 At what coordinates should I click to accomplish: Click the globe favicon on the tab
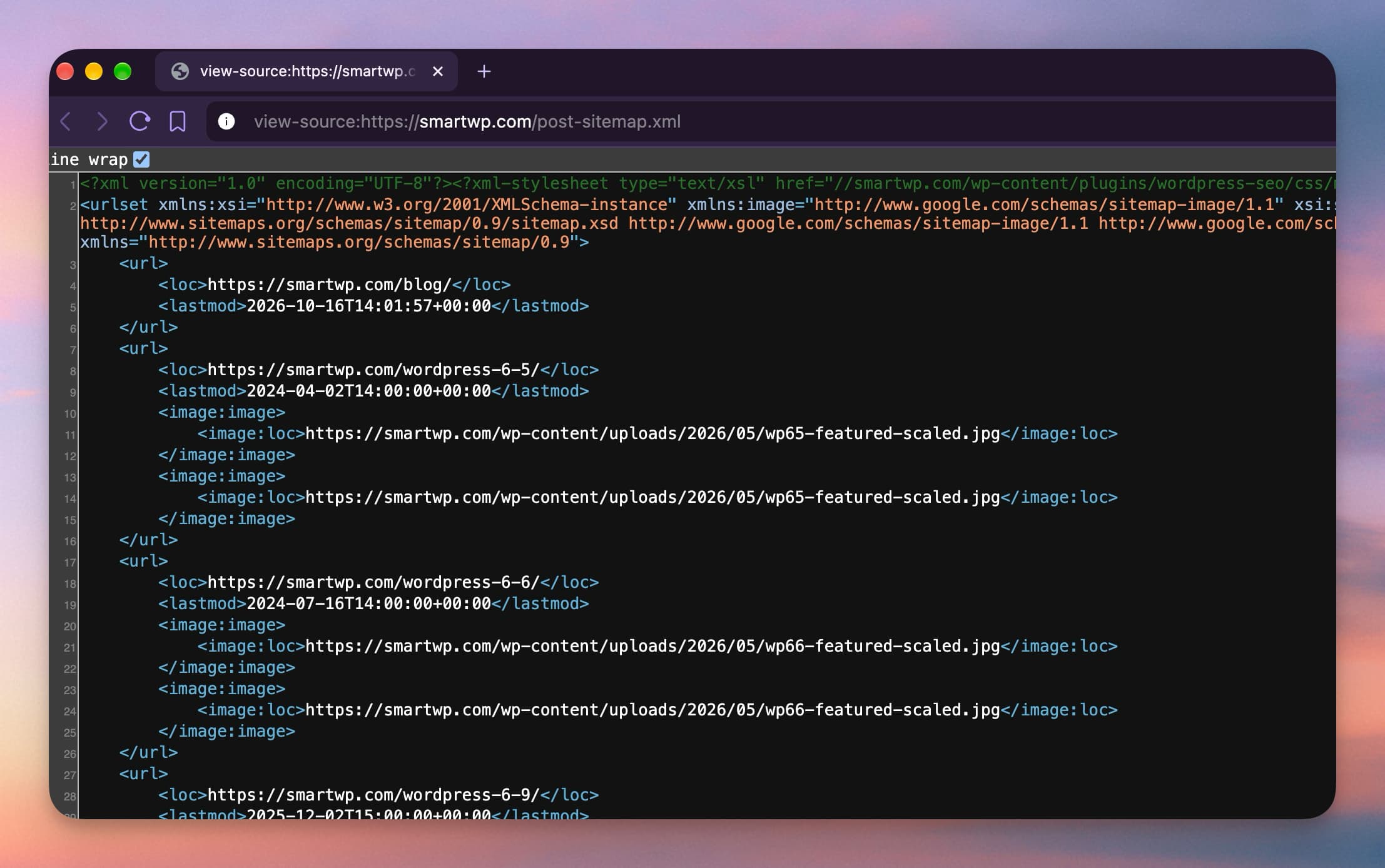click(x=180, y=71)
